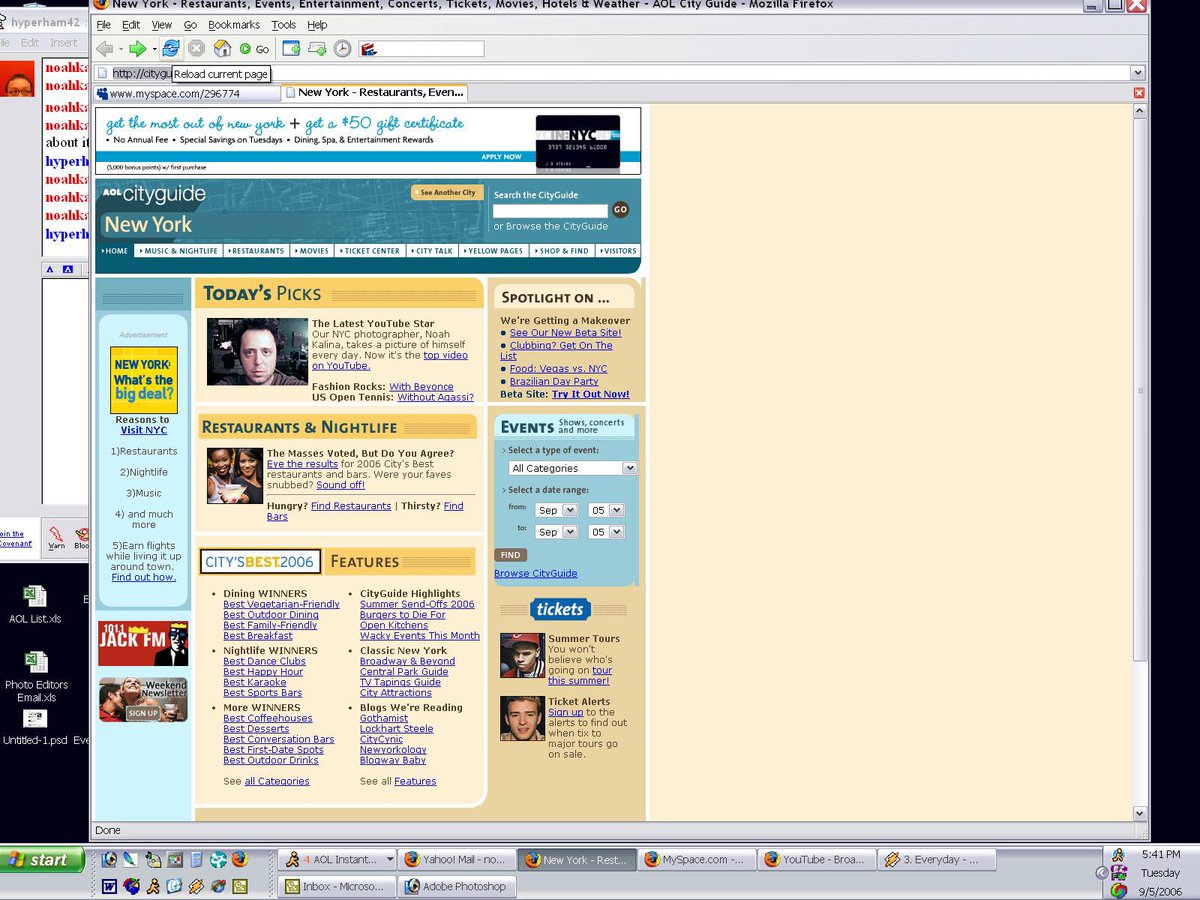Switch to Yahoo! Mail taskbar button
Screen dimensions: 1200x900
(x=457, y=859)
